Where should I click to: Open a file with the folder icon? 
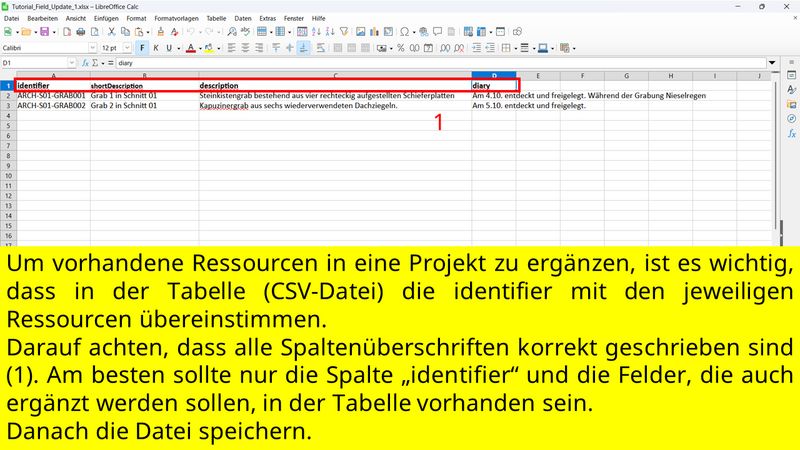point(26,32)
